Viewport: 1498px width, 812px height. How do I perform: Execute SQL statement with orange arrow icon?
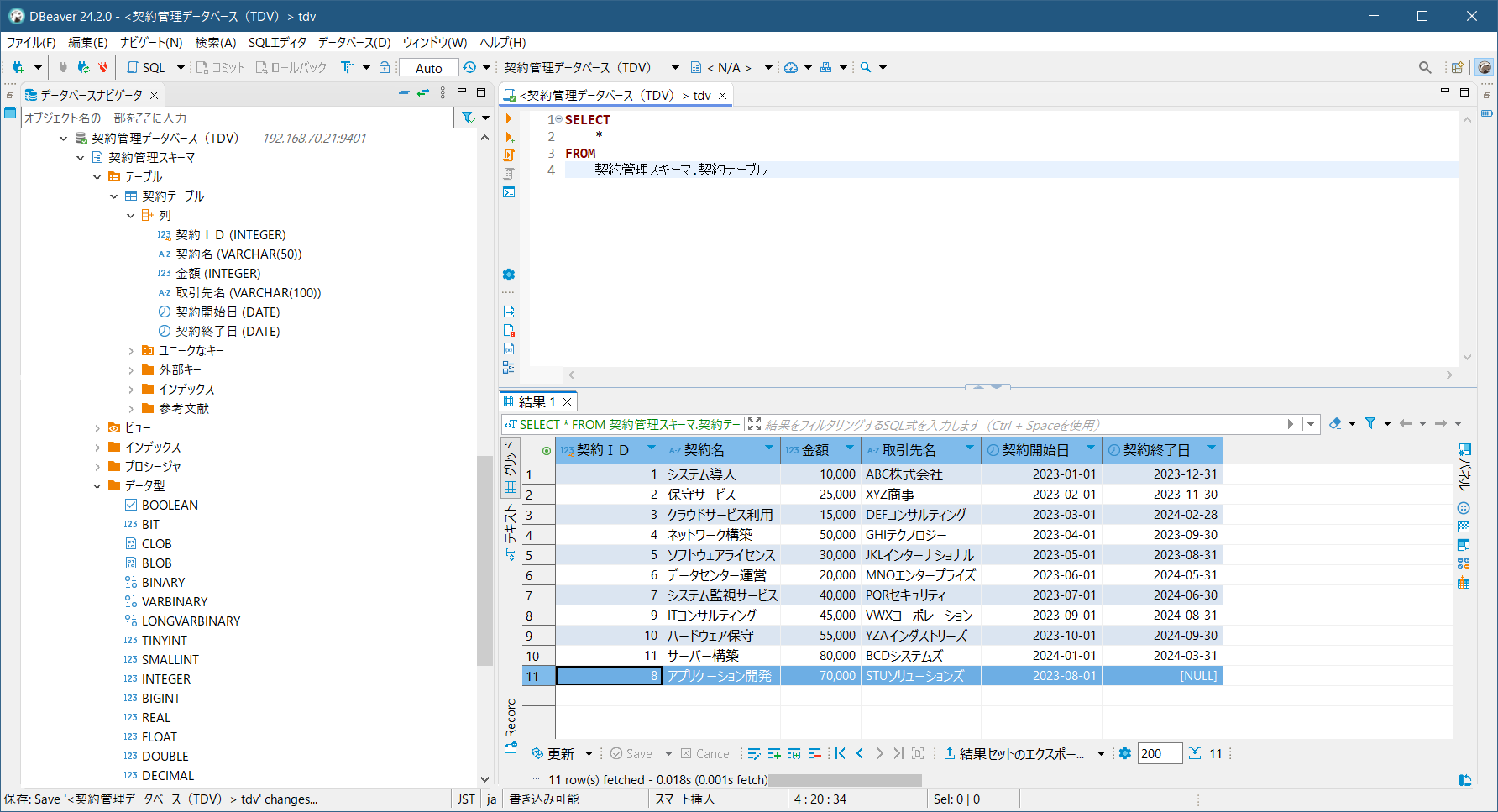tap(509, 118)
